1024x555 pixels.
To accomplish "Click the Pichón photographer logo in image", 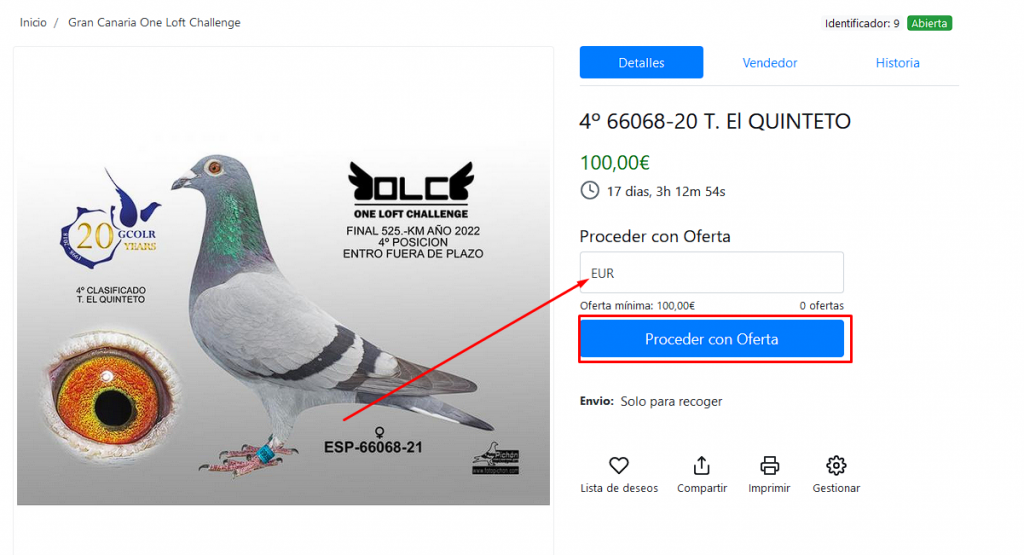I will [496, 458].
